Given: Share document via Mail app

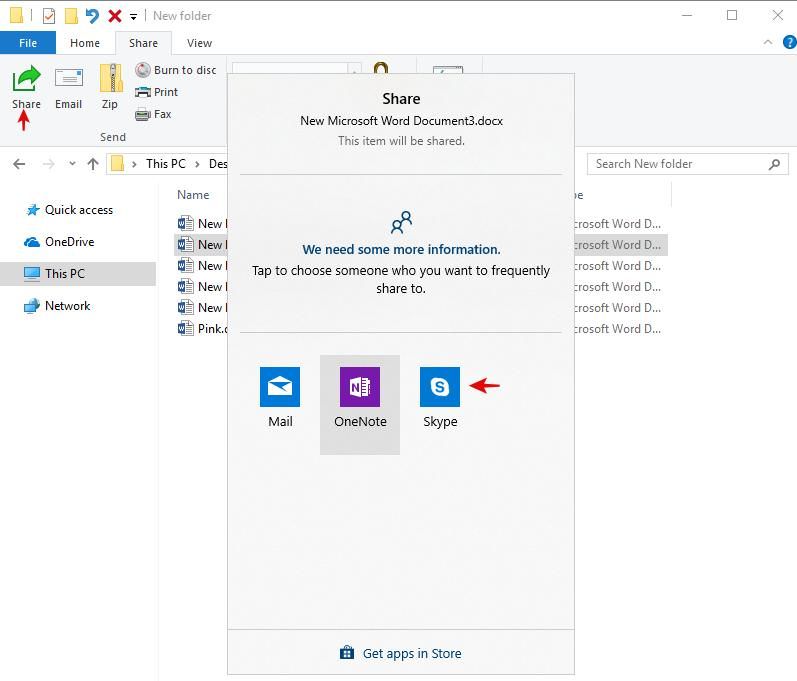Looking at the screenshot, I should click(280, 397).
